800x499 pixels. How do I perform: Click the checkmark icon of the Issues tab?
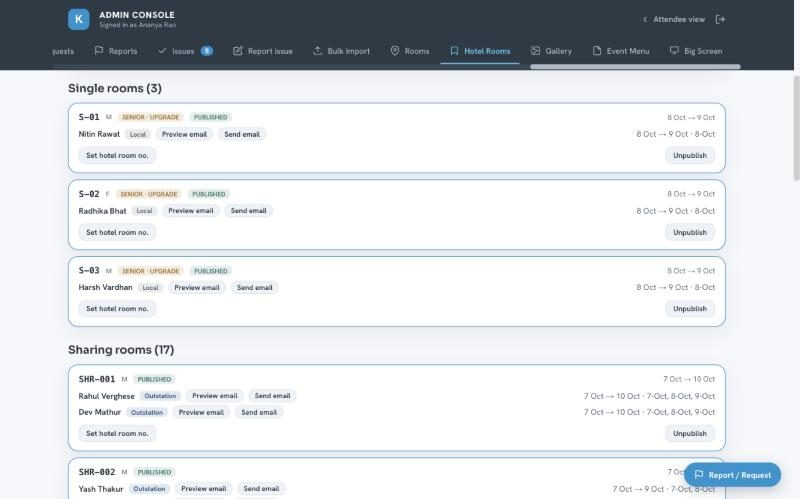coord(162,51)
